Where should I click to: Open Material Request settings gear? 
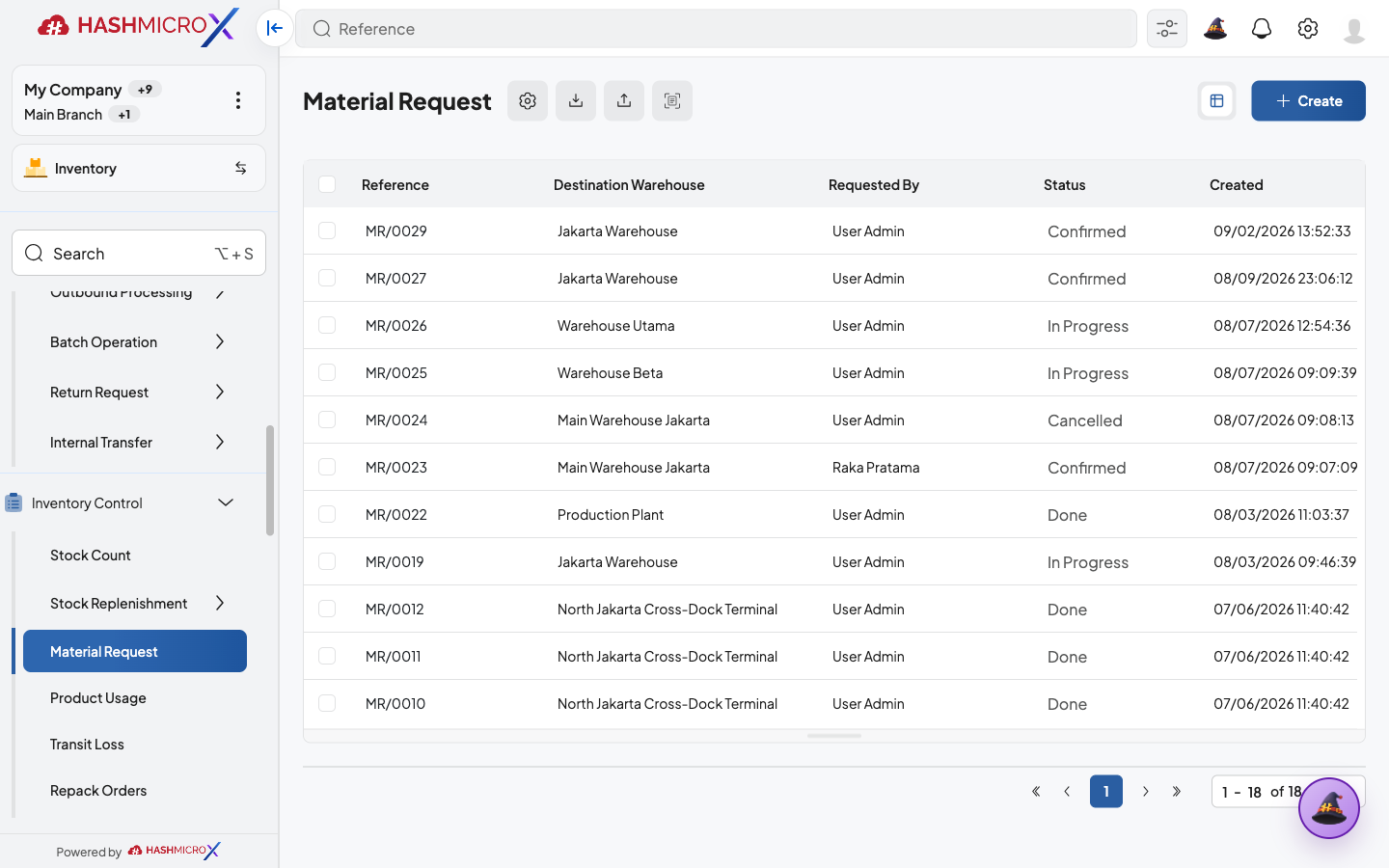[528, 100]
